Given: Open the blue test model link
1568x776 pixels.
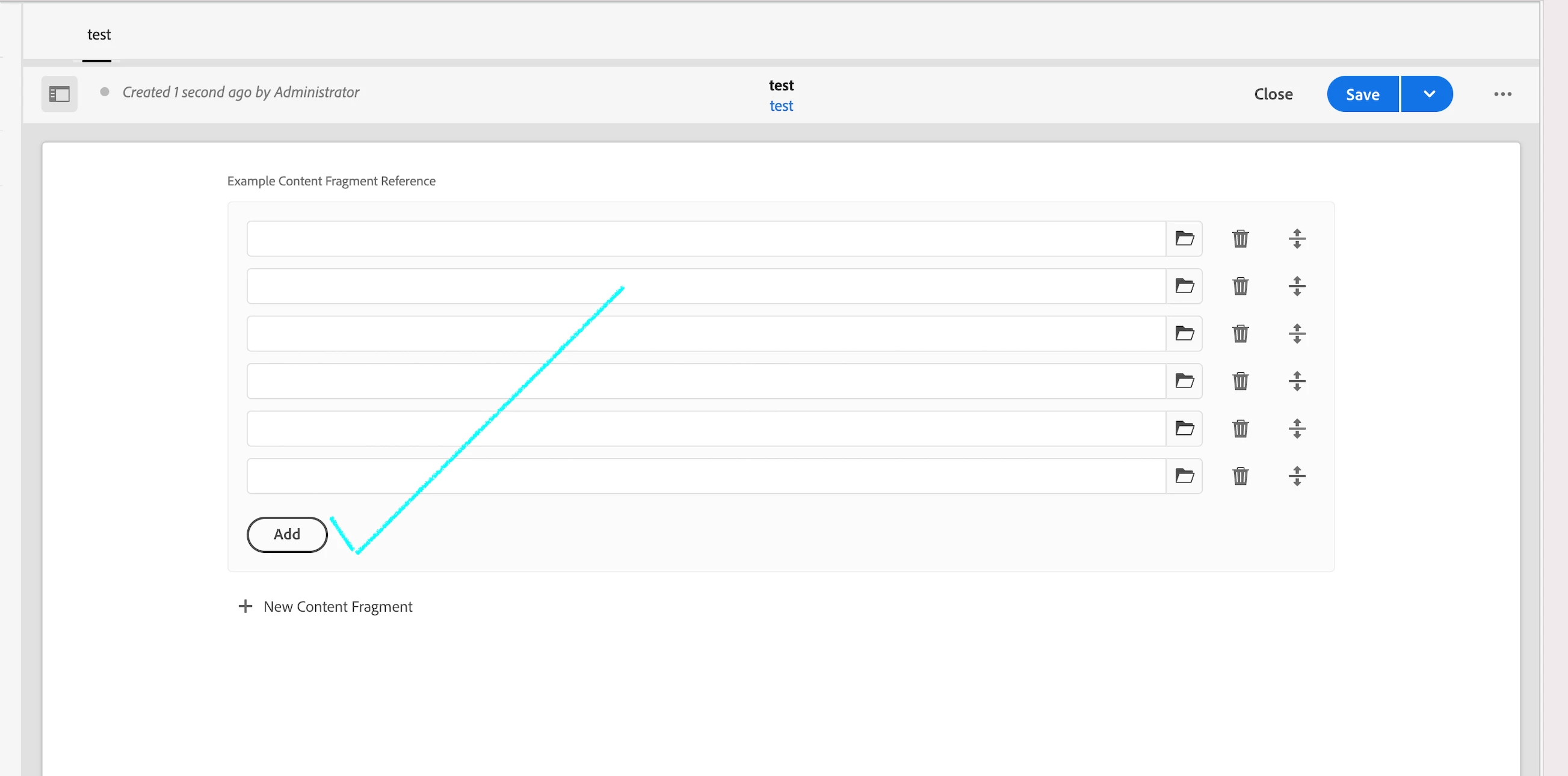Looking at the screenshot, I should tap(781, 106).
